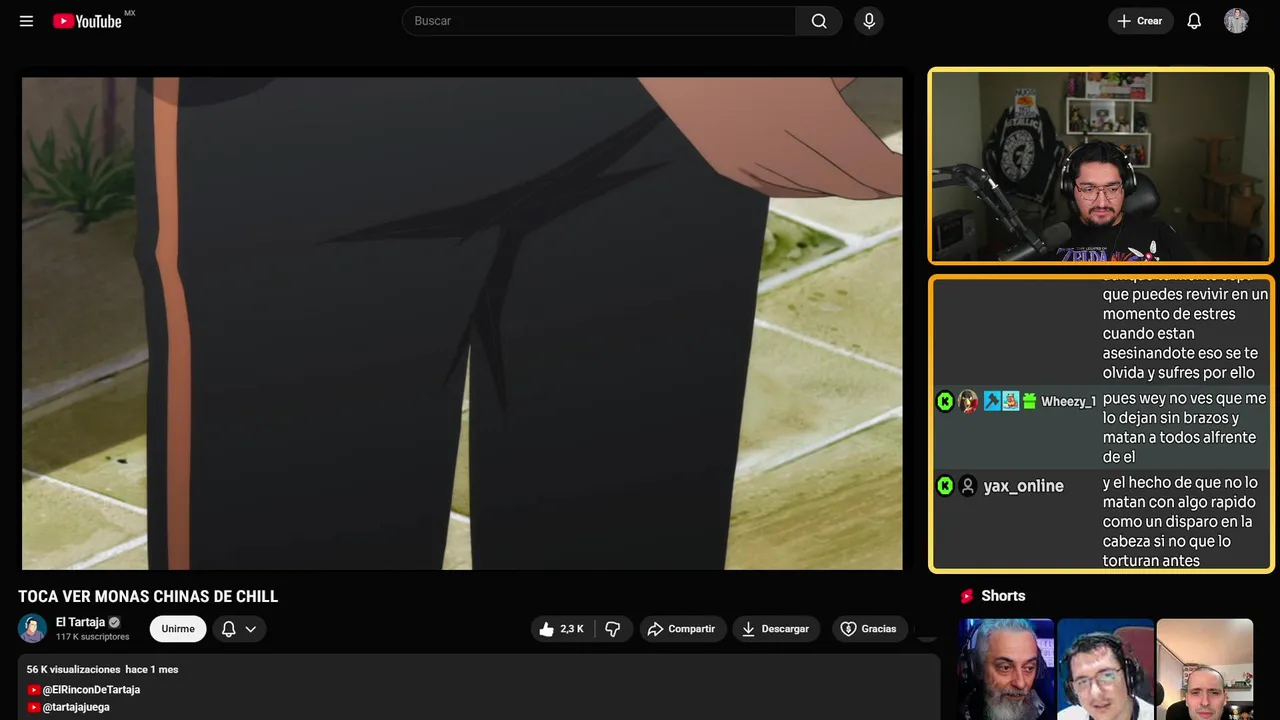Start voice search with microphone icon
Image resolution: width=1280 pixels, height=720 pixels.
click(869, 21)
